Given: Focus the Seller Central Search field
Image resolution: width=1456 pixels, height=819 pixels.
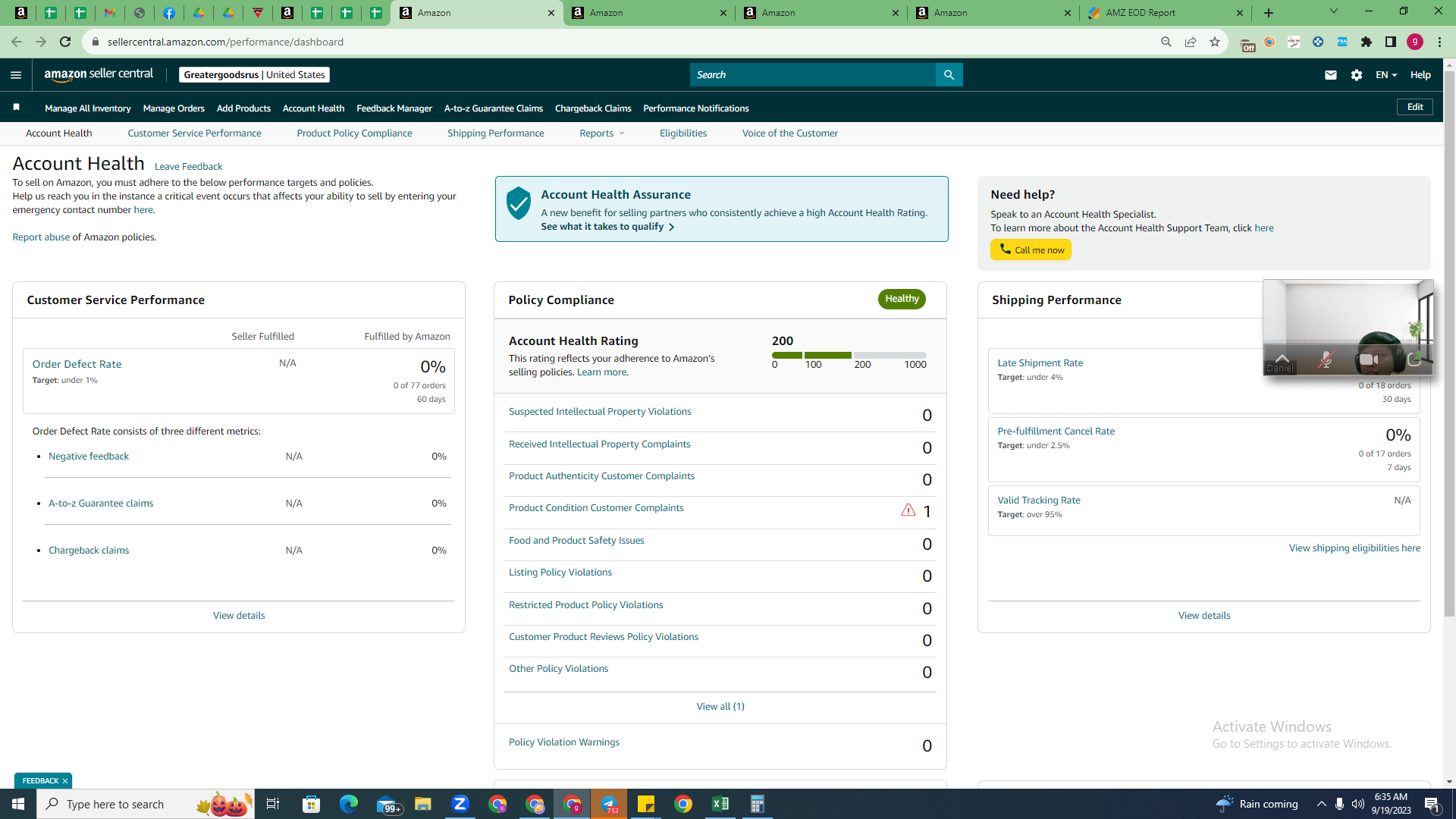Looking at the screenshot, I should [x=813, y=74].
